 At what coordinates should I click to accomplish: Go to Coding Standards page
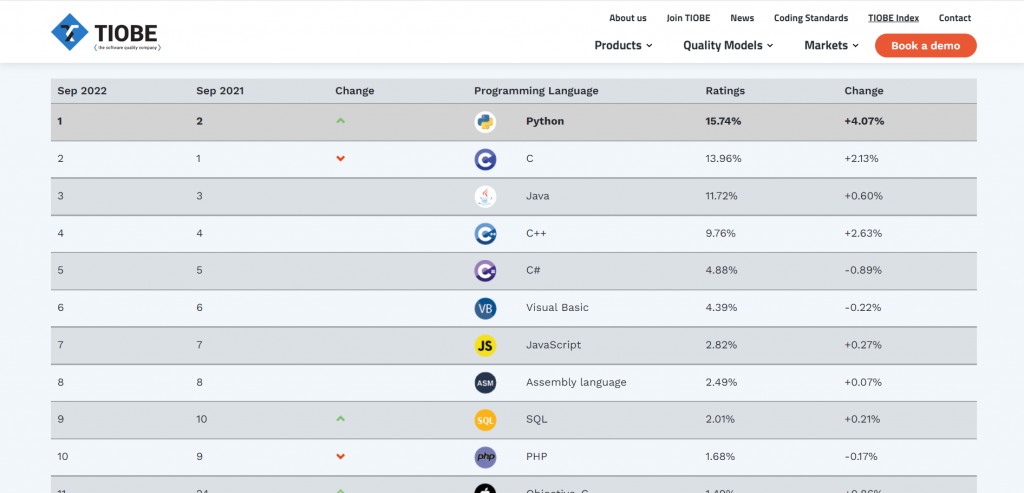(x=810, y=18)
